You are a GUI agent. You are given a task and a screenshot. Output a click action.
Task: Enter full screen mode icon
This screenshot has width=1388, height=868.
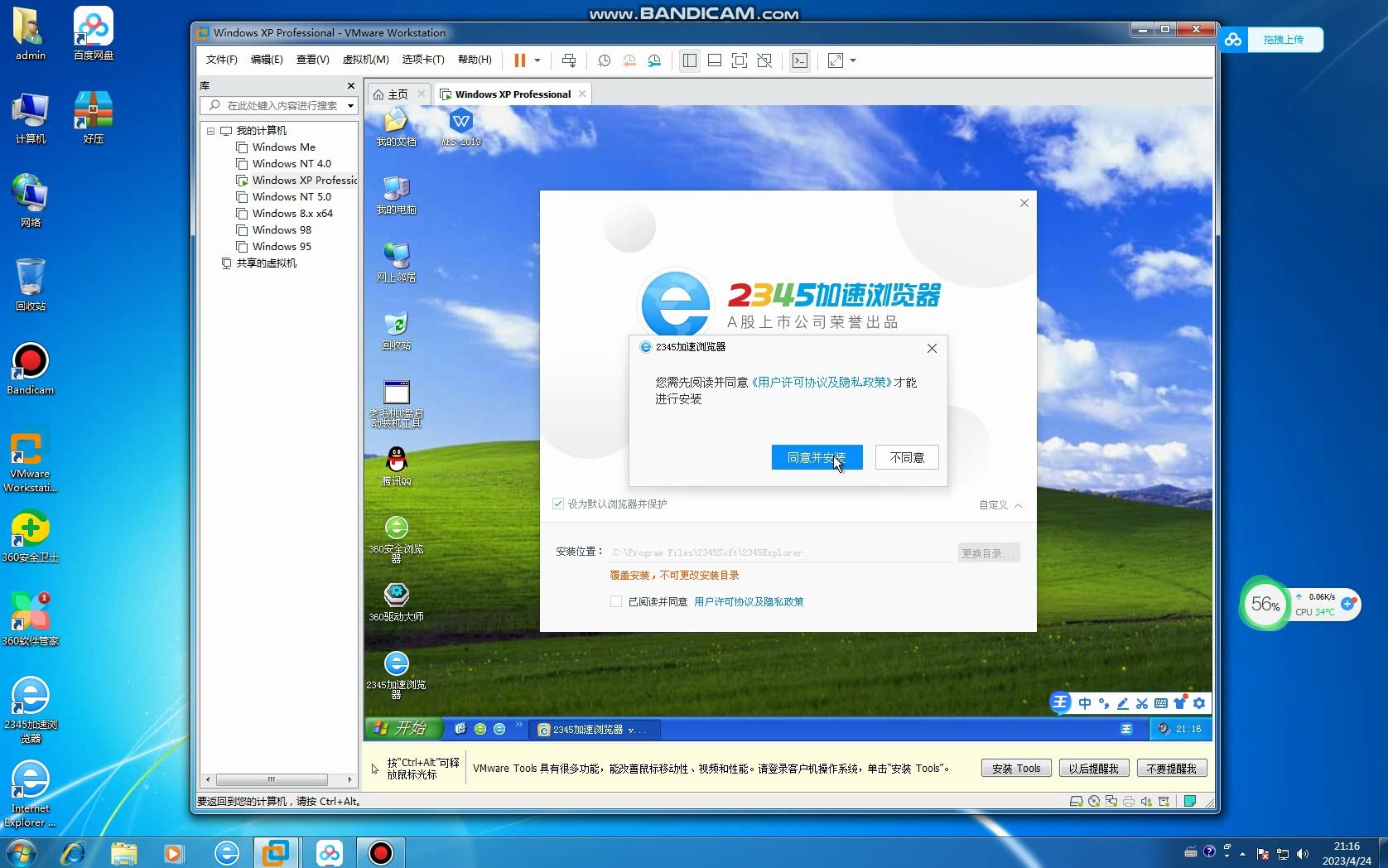740,60
